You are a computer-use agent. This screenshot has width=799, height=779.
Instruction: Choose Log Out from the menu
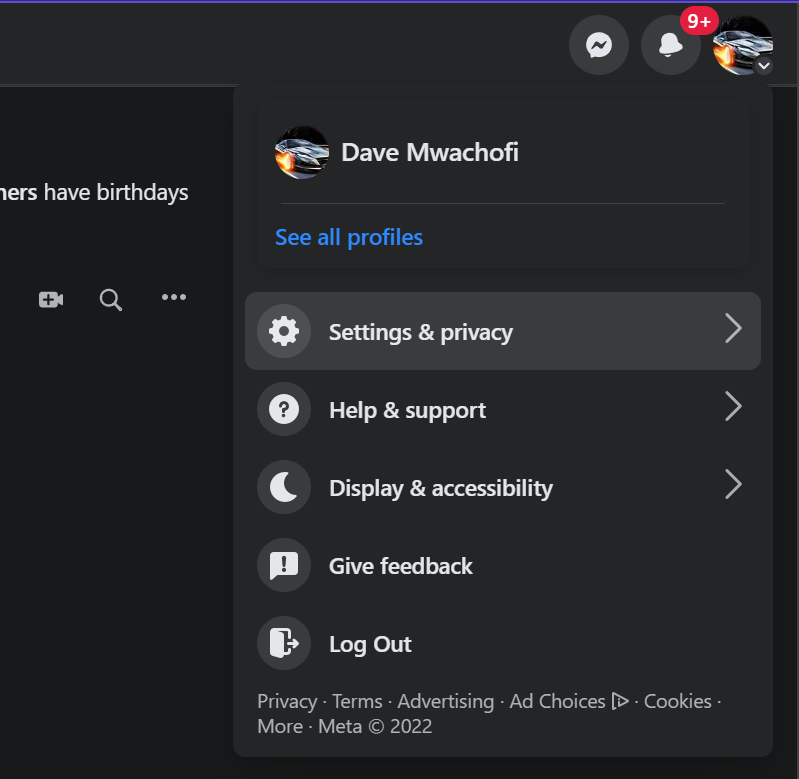tap(503, 643)
